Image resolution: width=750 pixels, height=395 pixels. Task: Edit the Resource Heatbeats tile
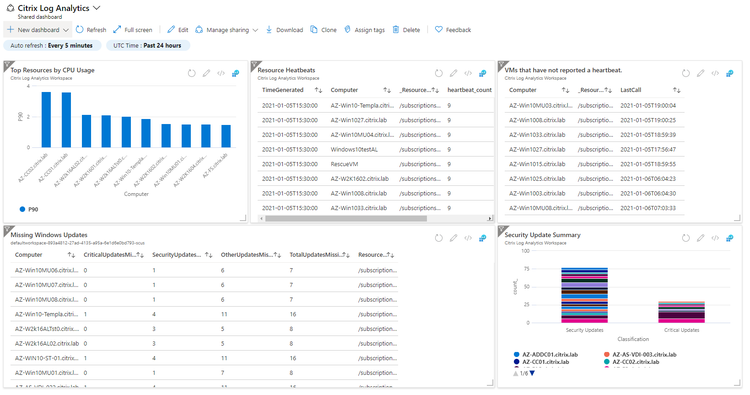pyautogui.click(x=453, y=73)
